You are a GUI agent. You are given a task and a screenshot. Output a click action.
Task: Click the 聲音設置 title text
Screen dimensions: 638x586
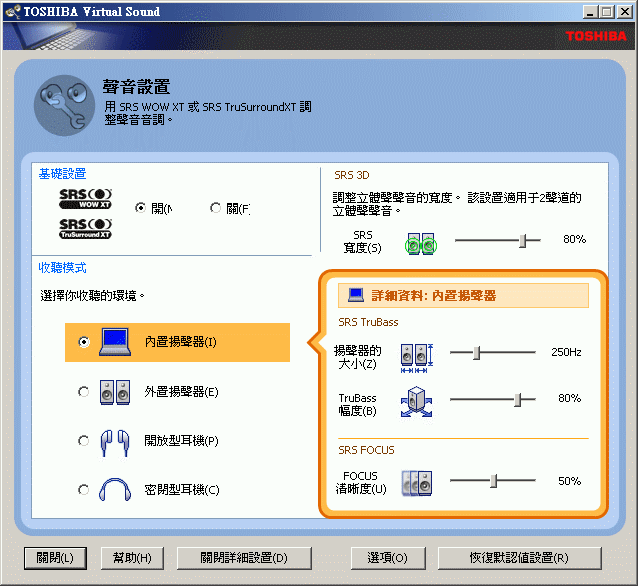(x=136, y=87)
